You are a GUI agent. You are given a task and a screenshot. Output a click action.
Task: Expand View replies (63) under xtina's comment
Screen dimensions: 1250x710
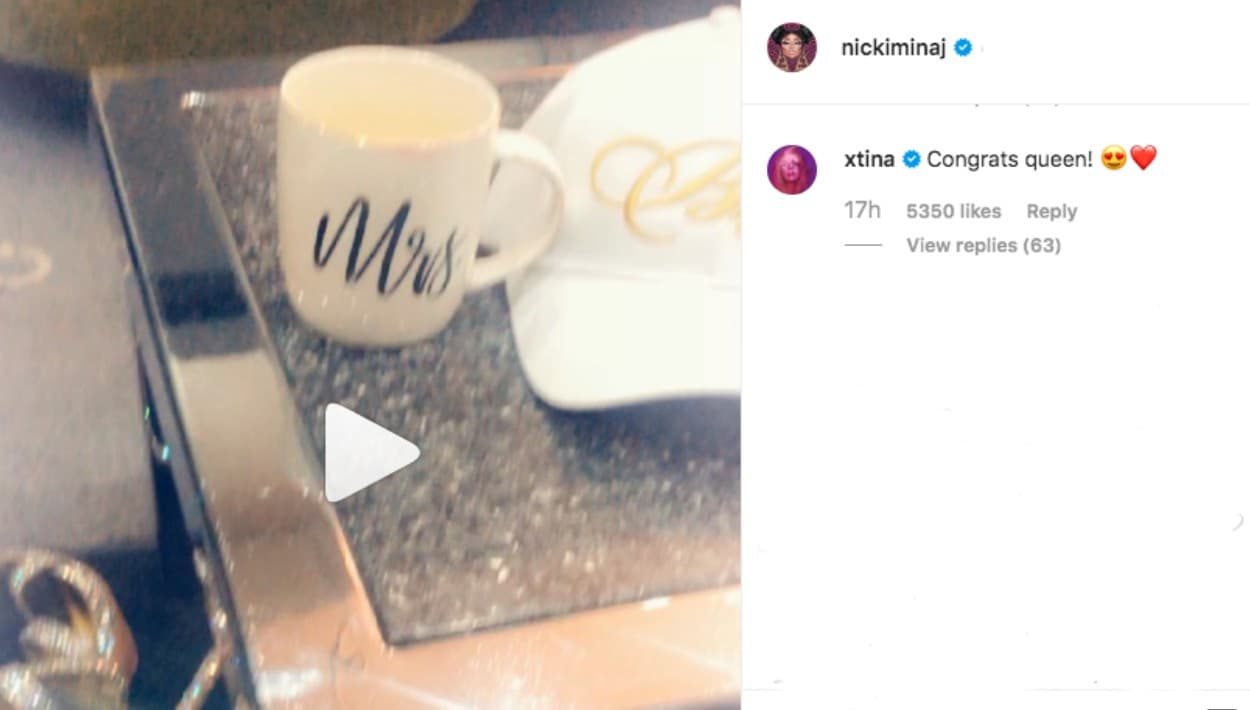984,245
